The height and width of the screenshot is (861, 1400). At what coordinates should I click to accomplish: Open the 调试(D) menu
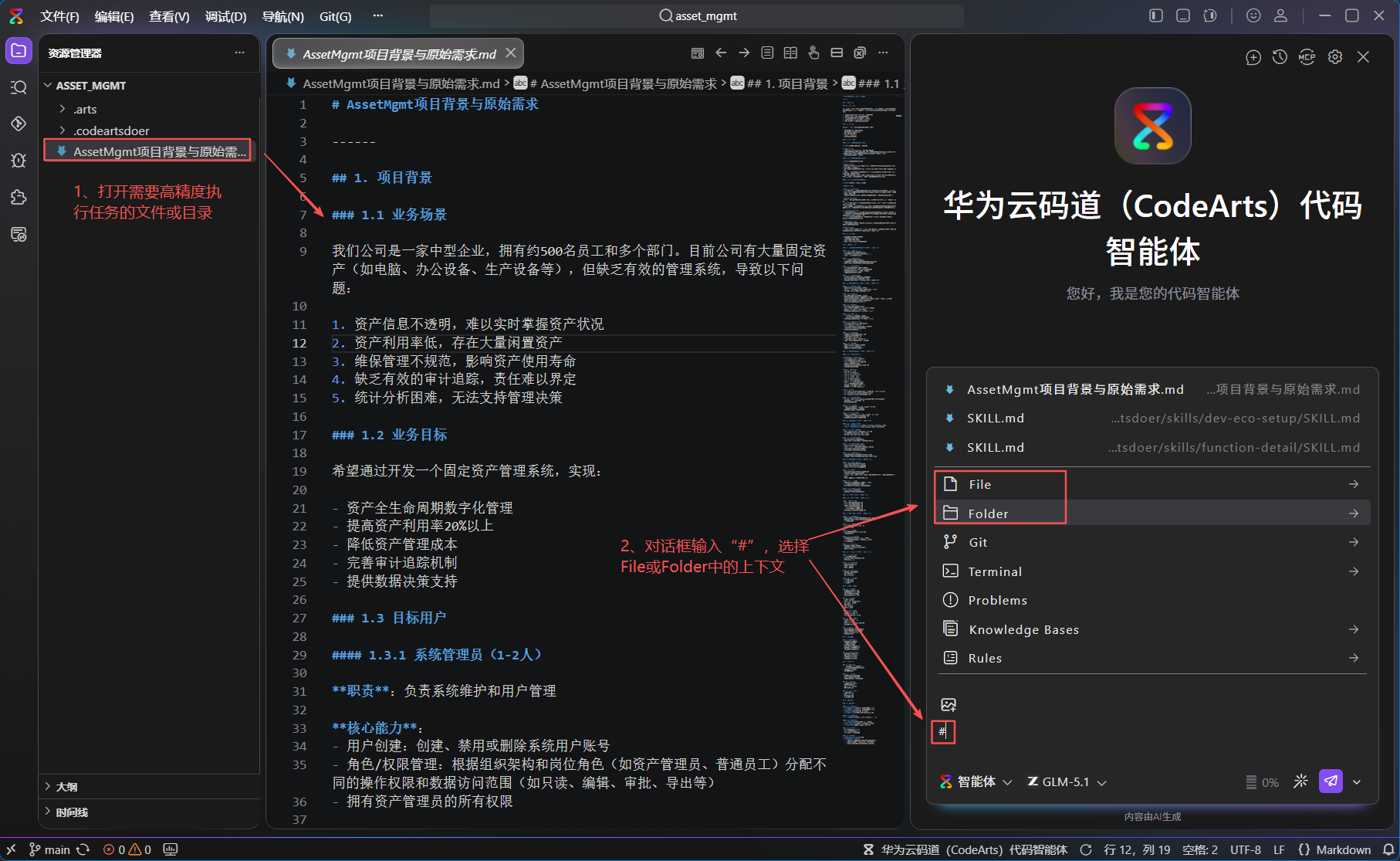[x=225, y=16]
